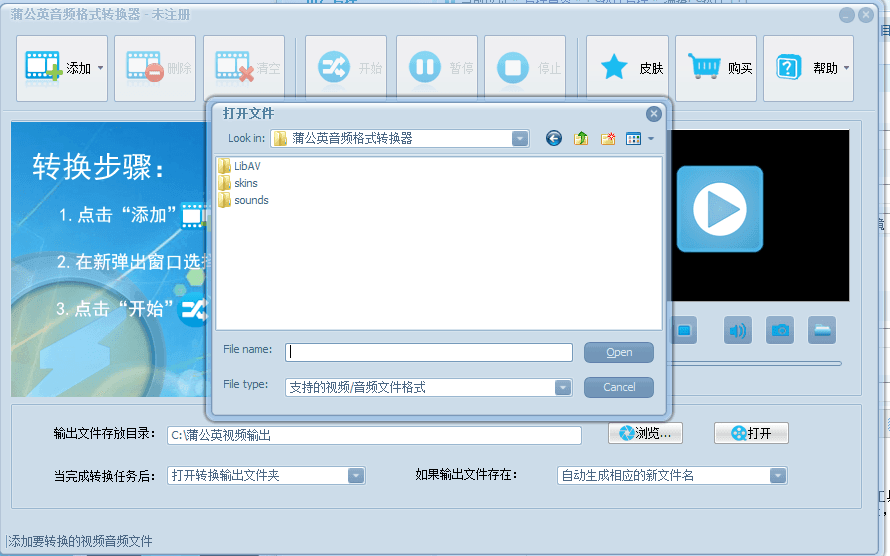Click the File name input field

pyautogui.click(x=429, y=352)
